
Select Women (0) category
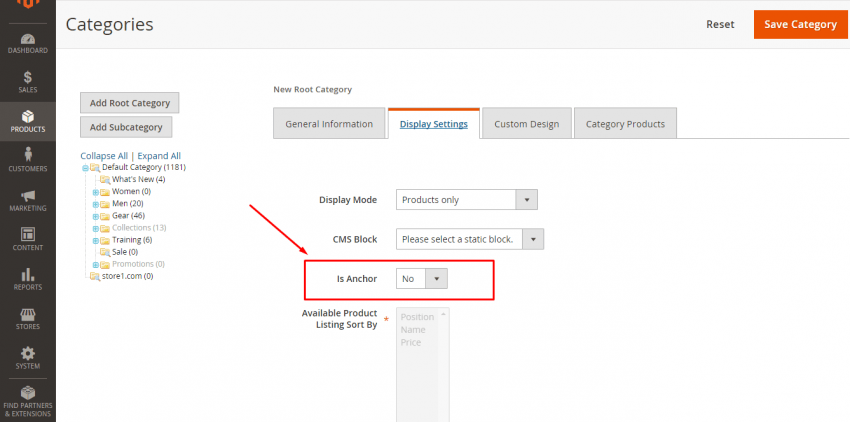click(x=131, y=191)
